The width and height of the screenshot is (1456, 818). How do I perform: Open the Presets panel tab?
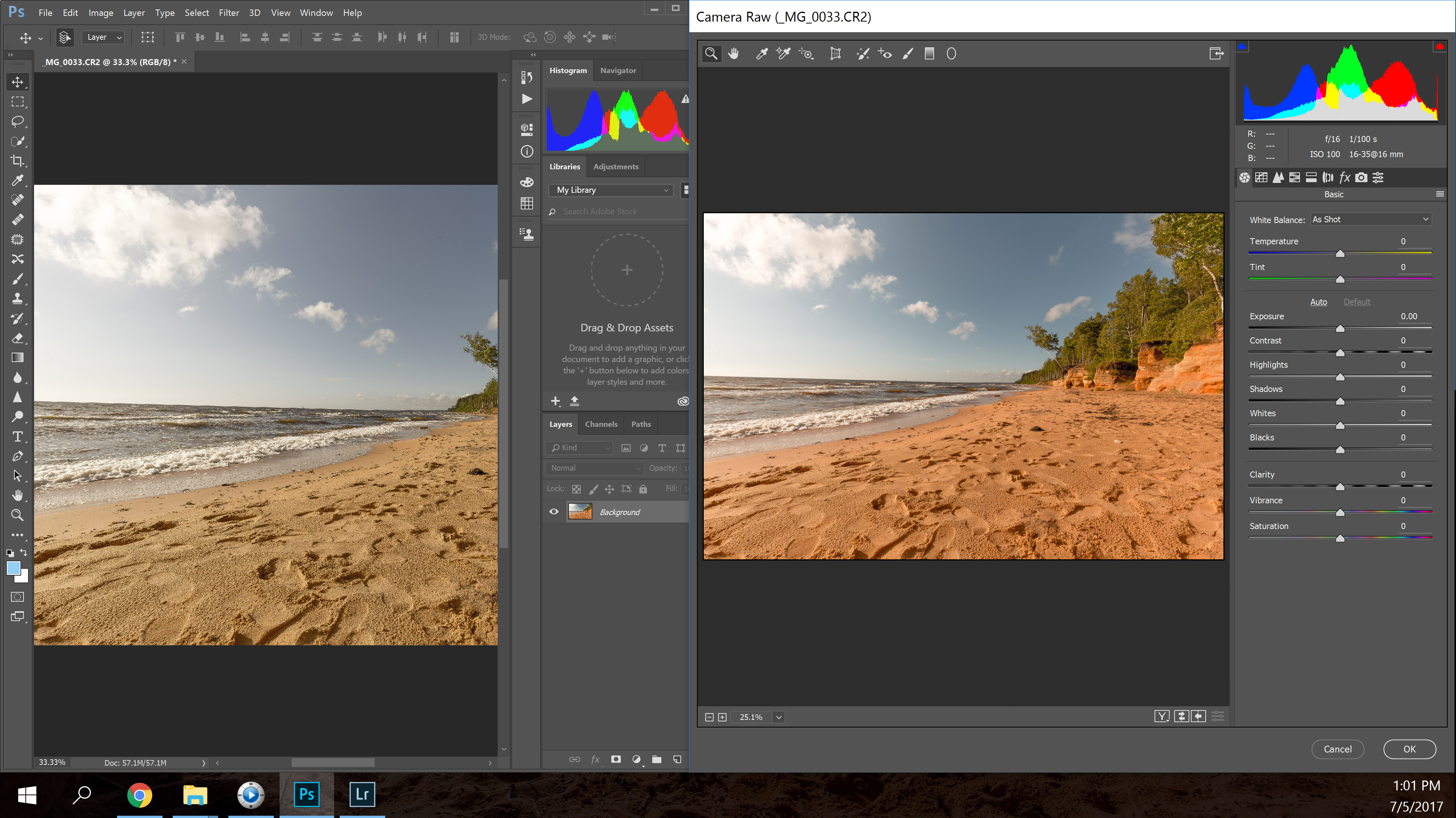[x=1378, y=178]
